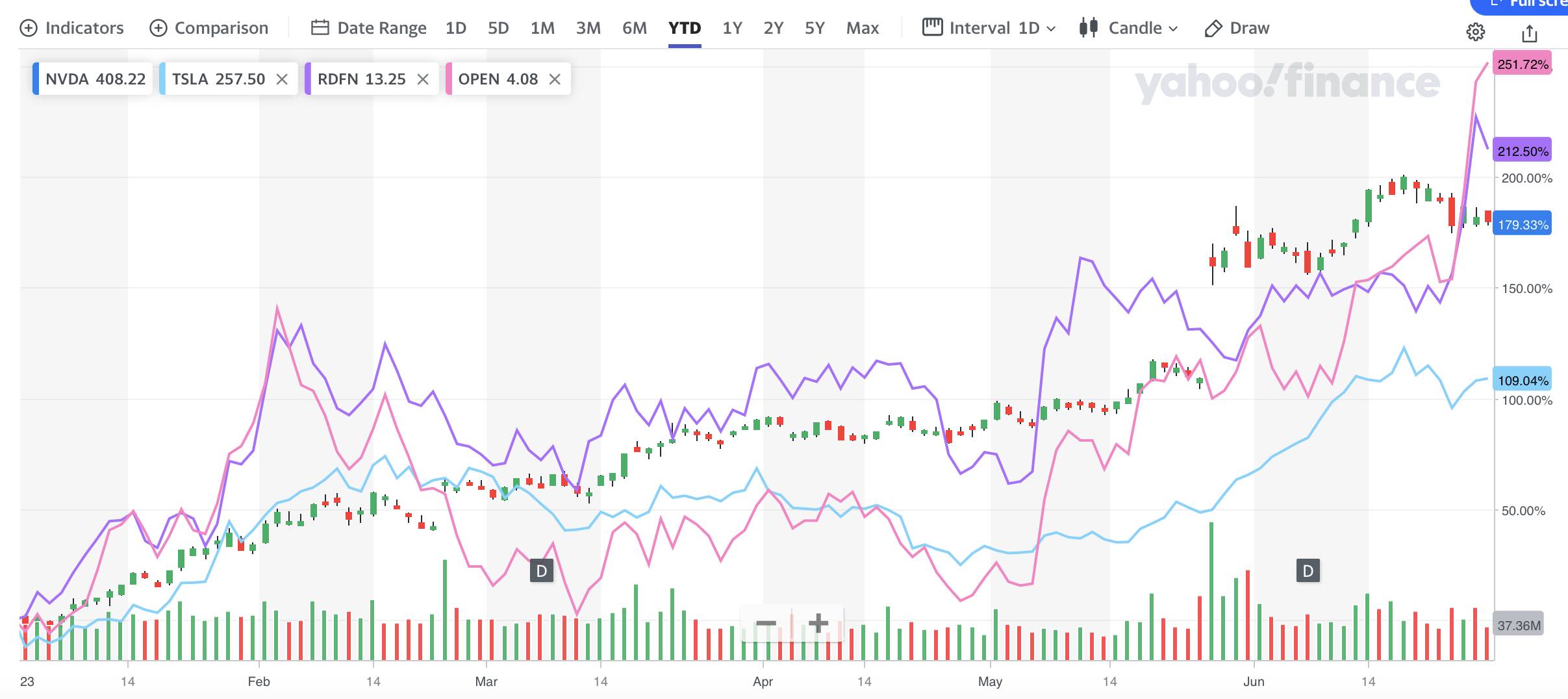Screen dimensions: 1568x699
Task: Click the 251.72% OPEN price label
Action: pyautogui.click(x=1523, y=64)
